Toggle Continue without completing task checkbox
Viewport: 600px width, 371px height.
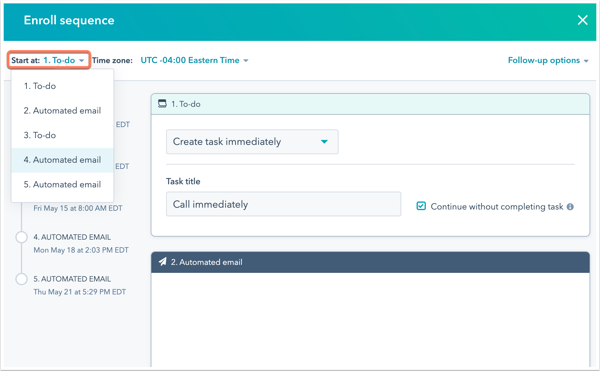421,207
